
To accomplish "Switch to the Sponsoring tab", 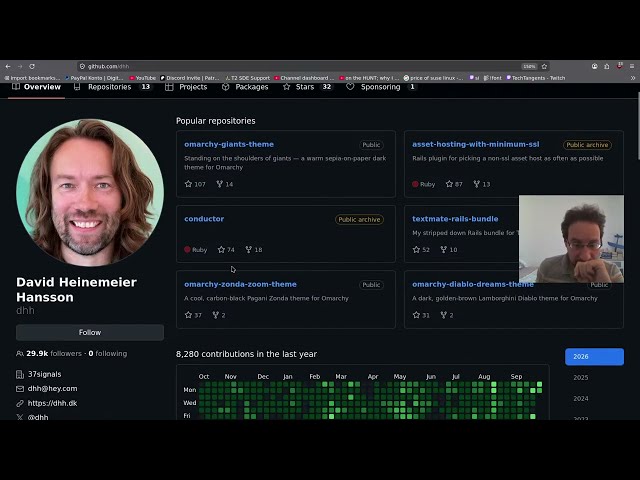I will coord(380,87).
